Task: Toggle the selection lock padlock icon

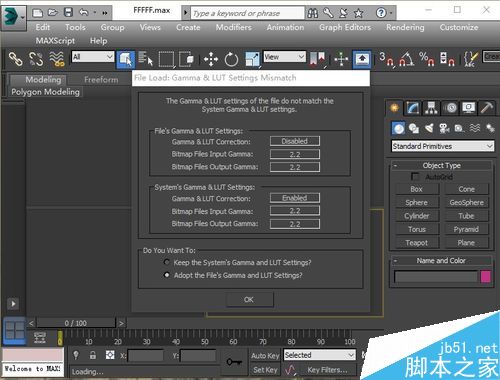Action: point(93,355)
